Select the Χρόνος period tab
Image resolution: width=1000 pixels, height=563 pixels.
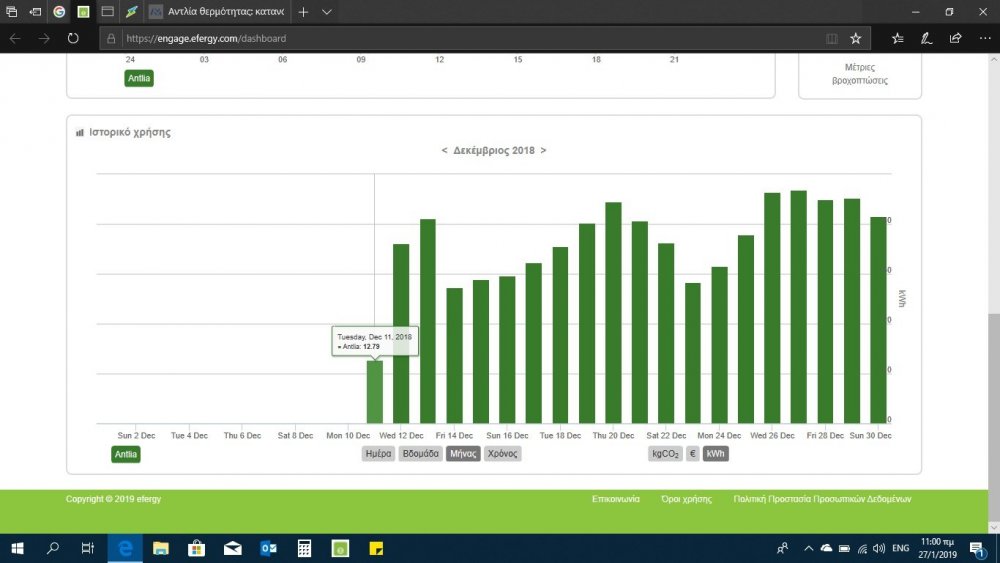click(503, 454)
